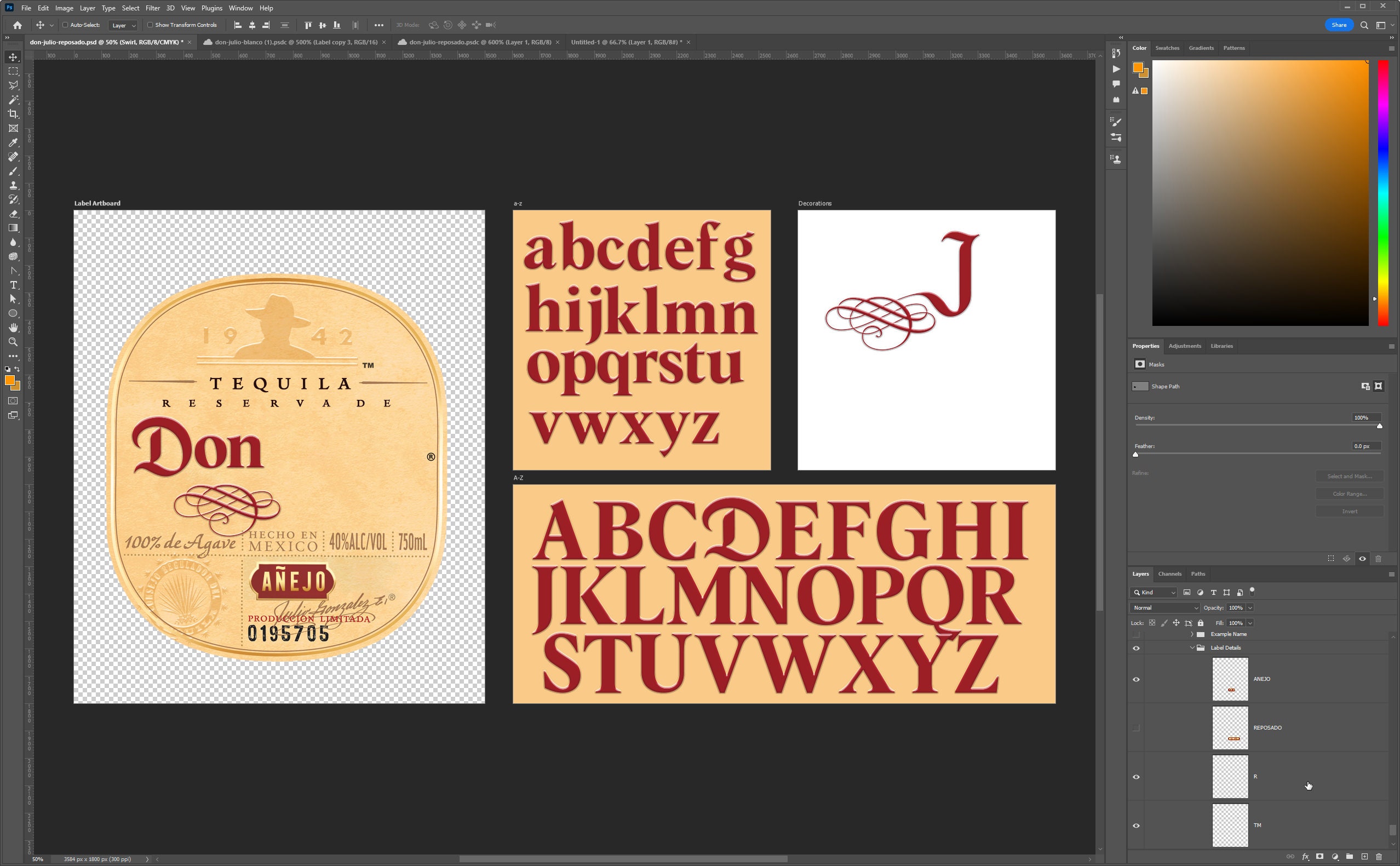
Task: Select the Type tool in the toolbar
Action: (x=13, y=286)
